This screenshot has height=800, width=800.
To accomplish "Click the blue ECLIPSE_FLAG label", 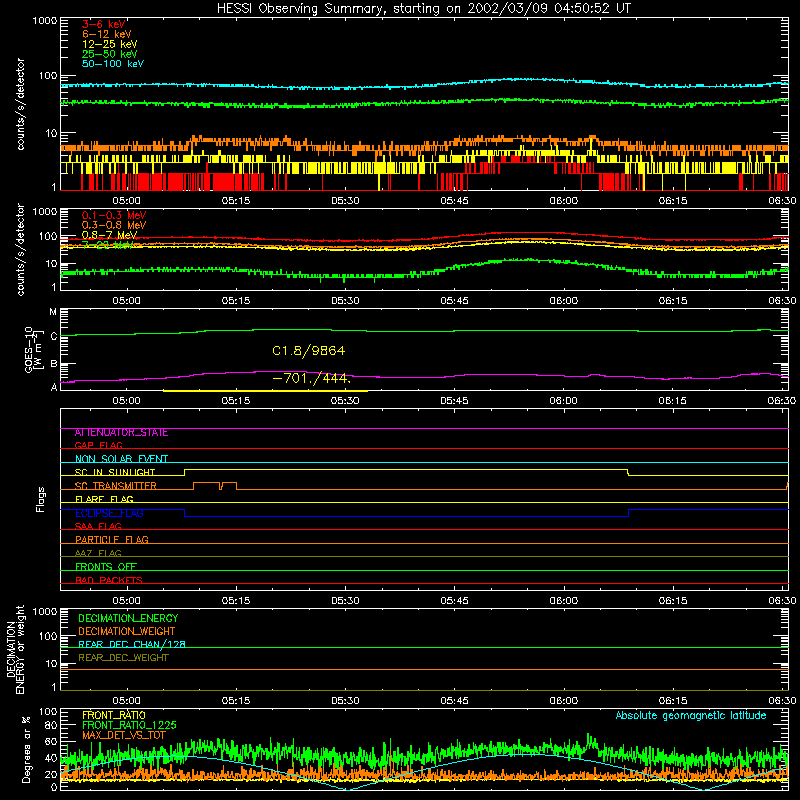I will (109, 513).
